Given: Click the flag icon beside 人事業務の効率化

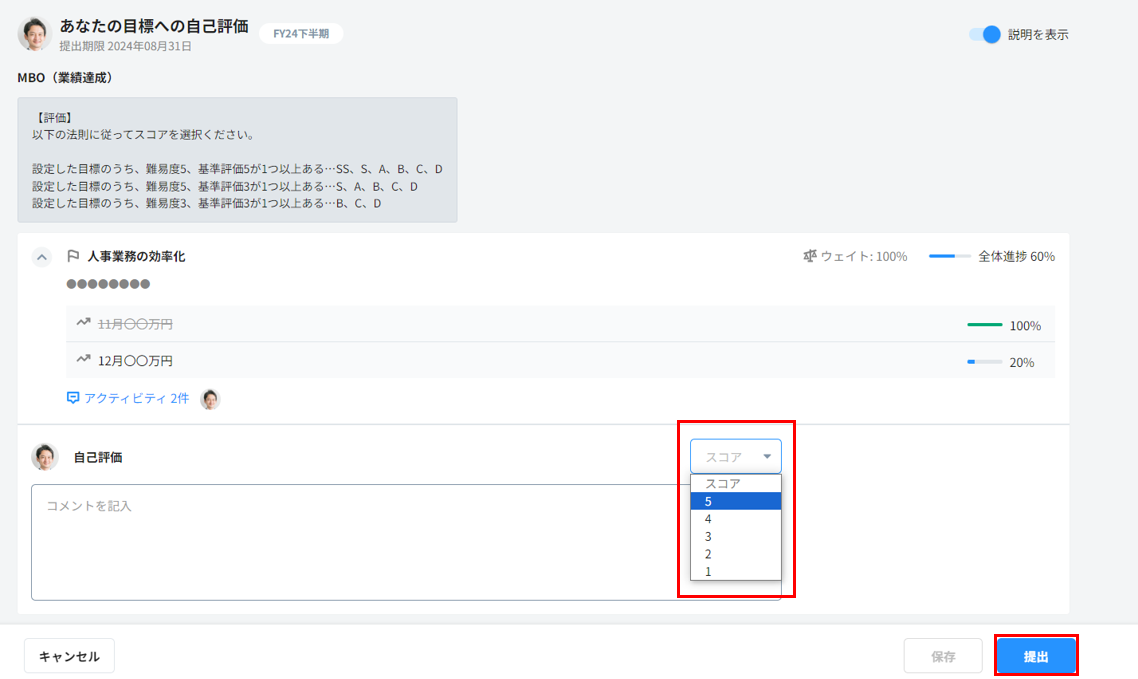Looking at the screenshot, I should [x=73, y=256].
